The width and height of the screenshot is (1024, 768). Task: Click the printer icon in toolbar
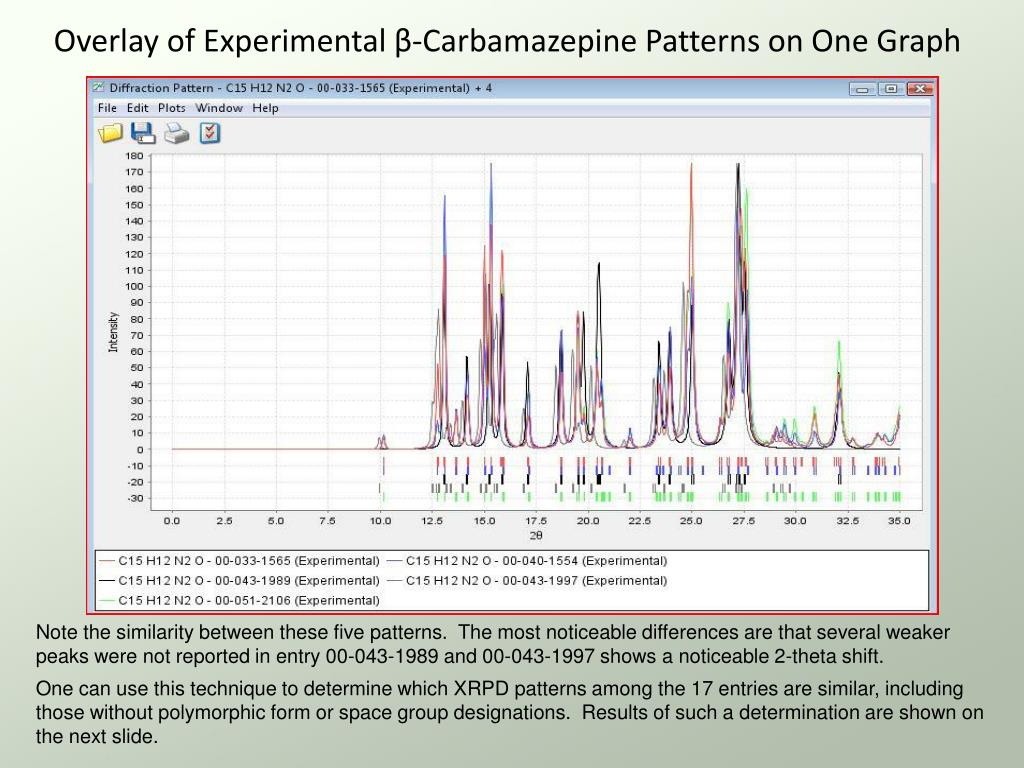(x=176, y=133)
